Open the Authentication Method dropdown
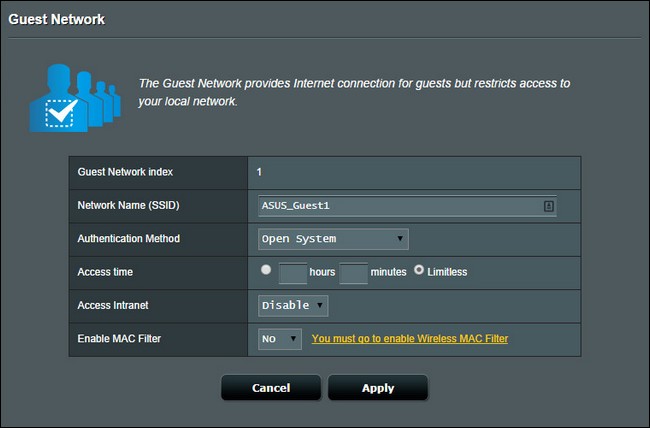This screenshot has width=650, height=428. [333, 239]
